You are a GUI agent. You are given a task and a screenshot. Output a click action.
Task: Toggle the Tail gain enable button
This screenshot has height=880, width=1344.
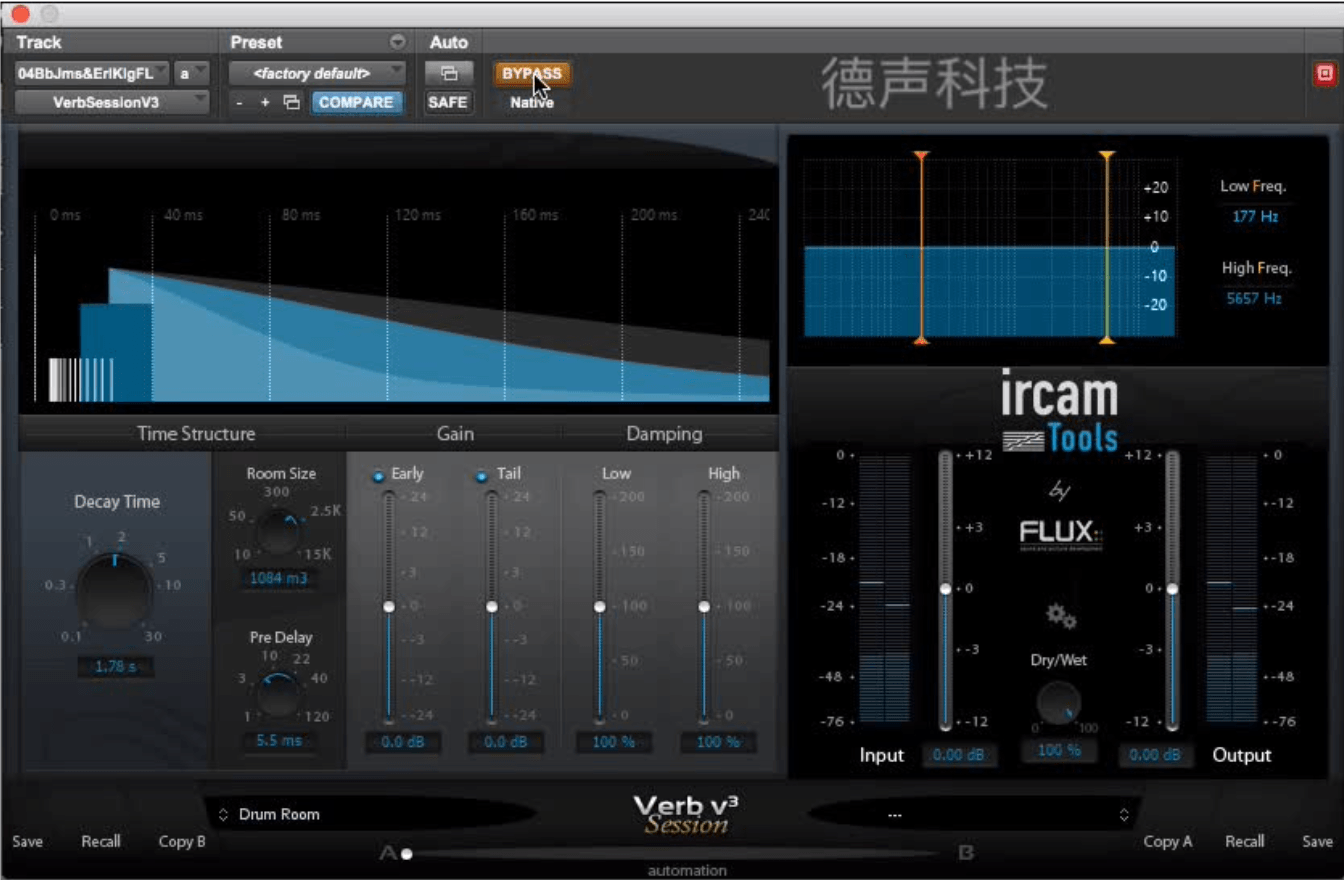tap(481, 476)
